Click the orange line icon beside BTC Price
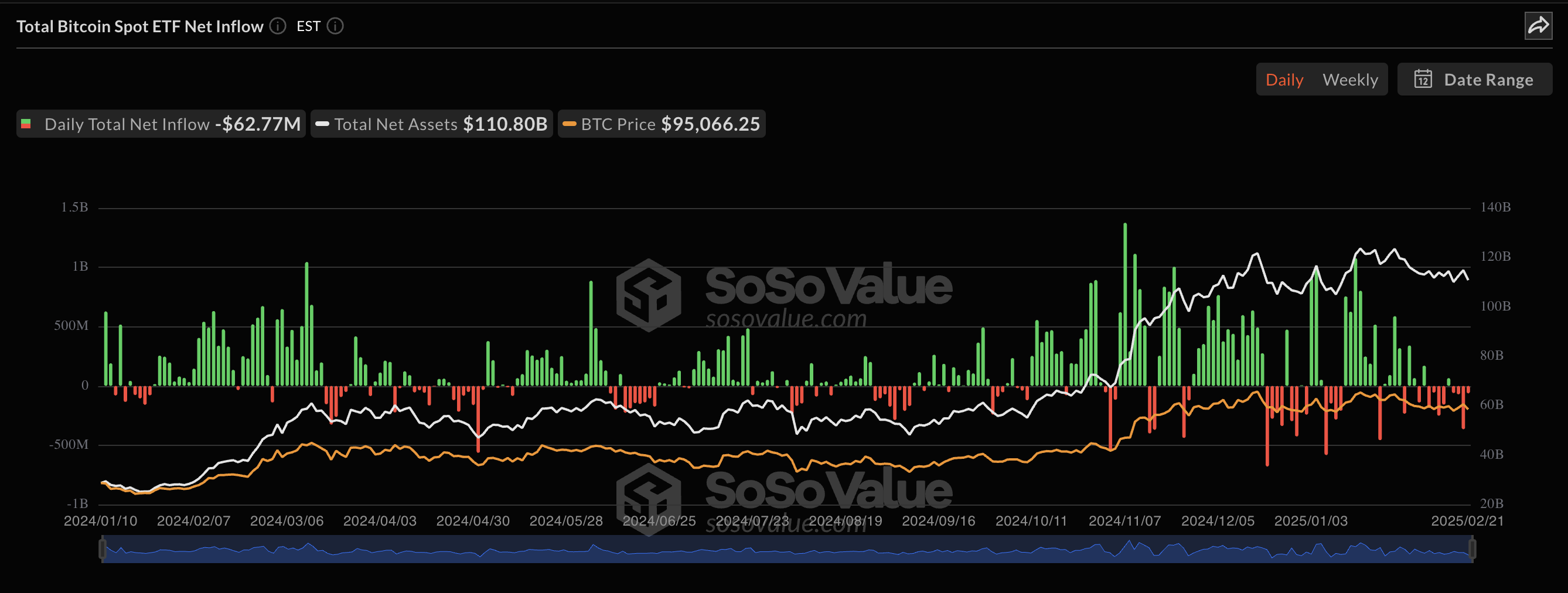 coord(569,124)
